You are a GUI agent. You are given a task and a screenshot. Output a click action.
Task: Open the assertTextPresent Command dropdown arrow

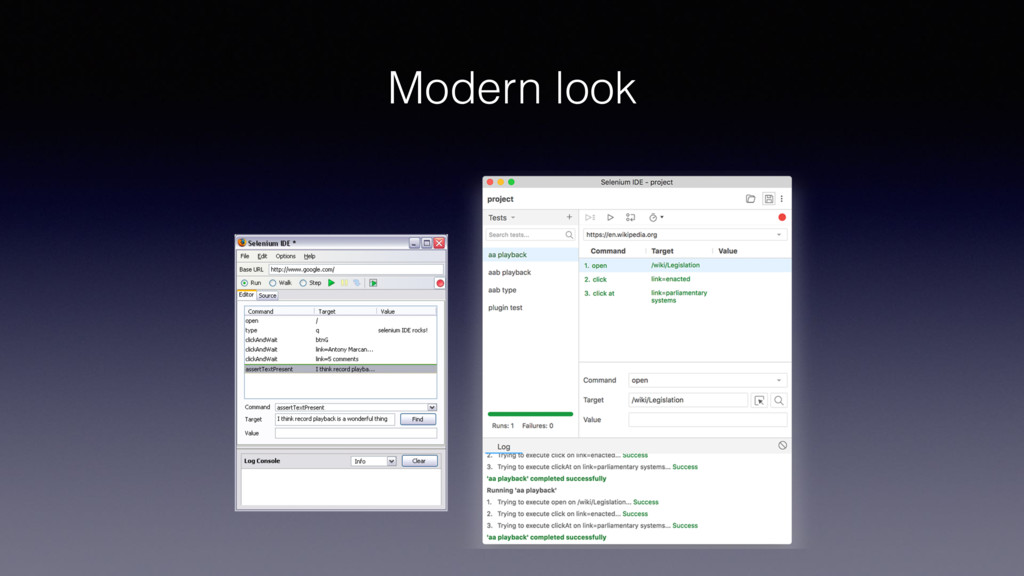pos(432,407)
